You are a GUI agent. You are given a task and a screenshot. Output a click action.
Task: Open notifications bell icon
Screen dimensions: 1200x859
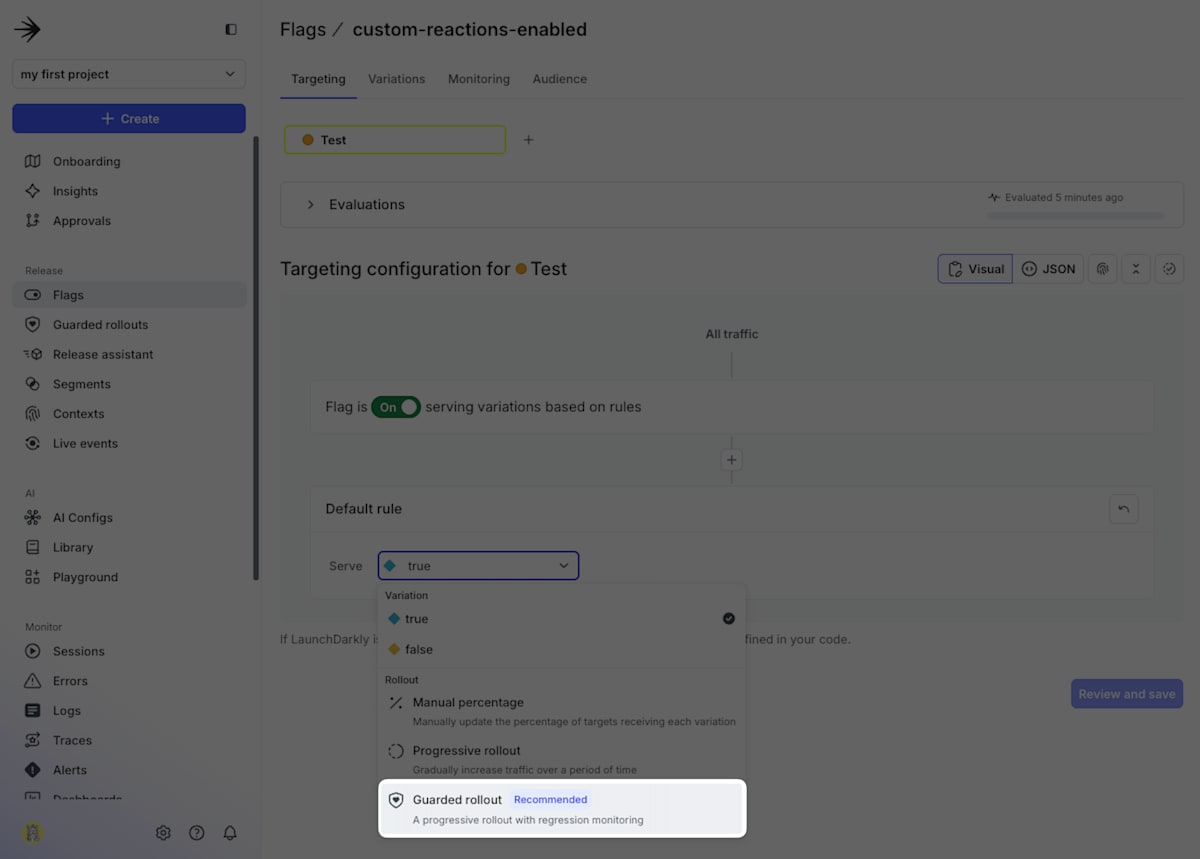(230, 833)
